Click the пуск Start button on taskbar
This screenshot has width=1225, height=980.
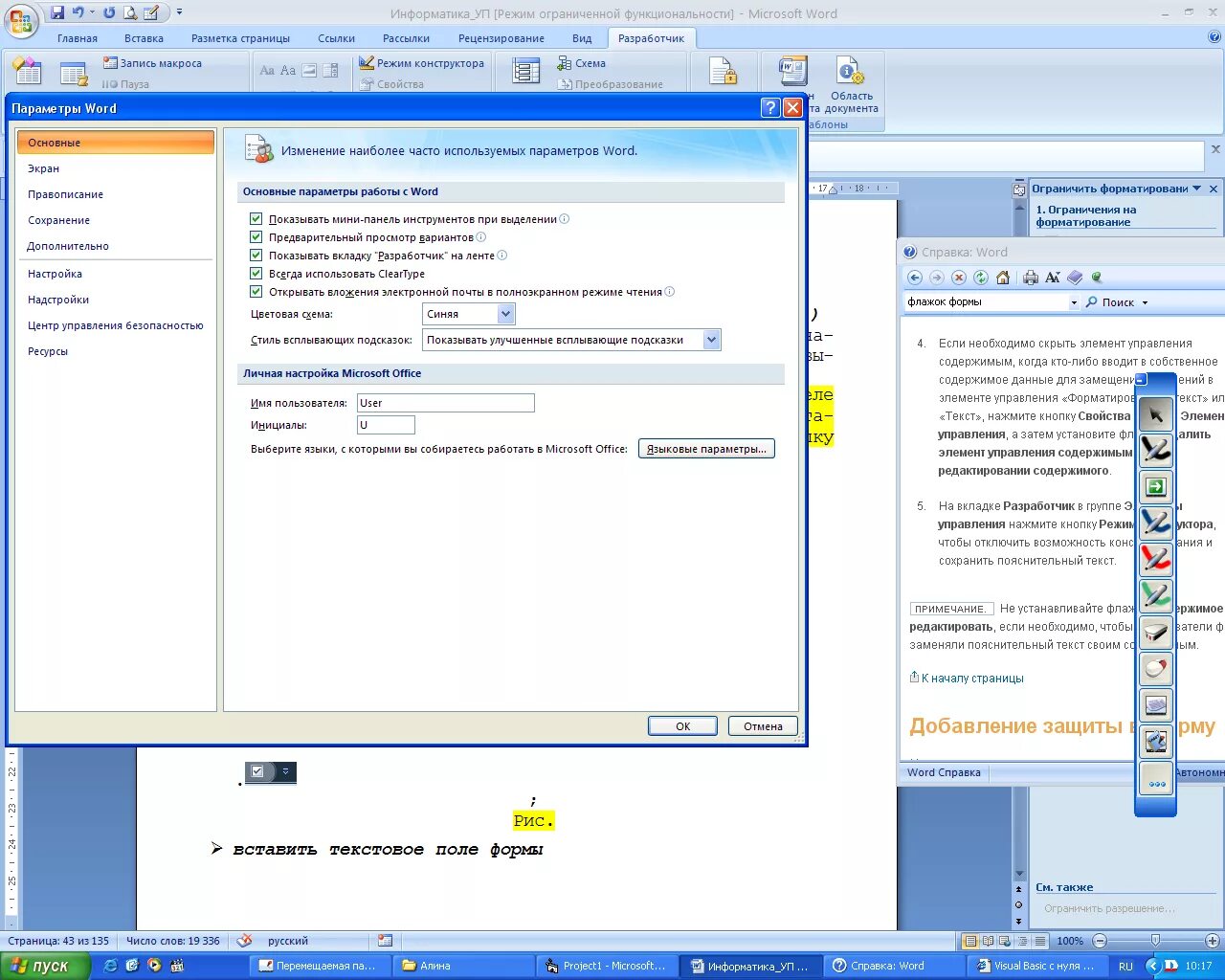tap(45, 966)
